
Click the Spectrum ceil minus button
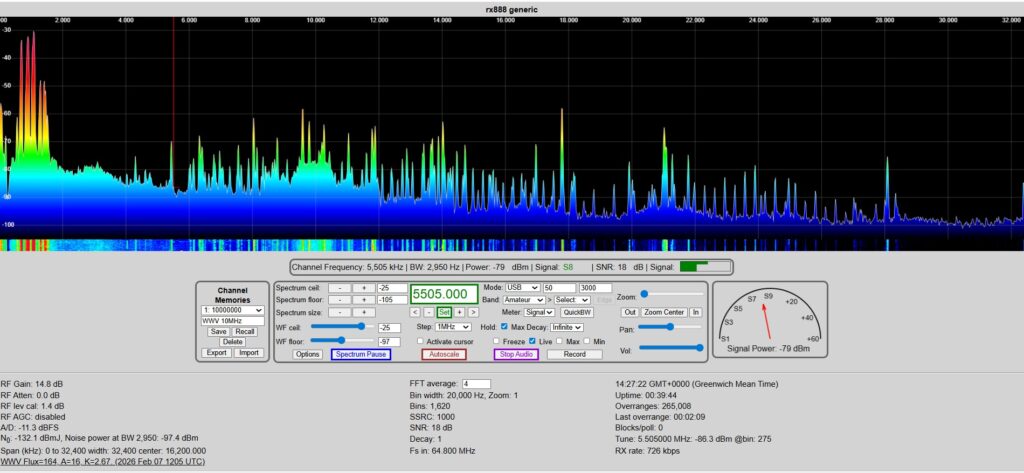tap(340, 288)
